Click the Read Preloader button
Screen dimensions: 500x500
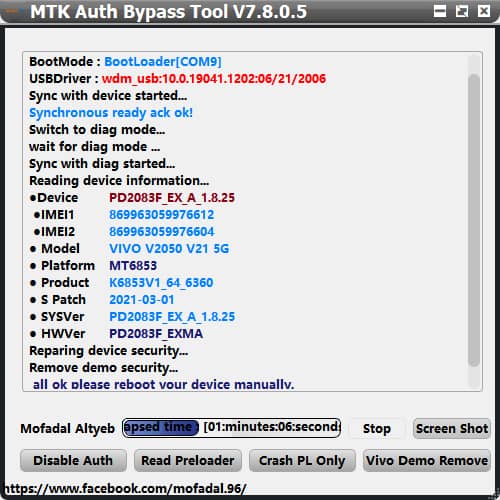188,460
